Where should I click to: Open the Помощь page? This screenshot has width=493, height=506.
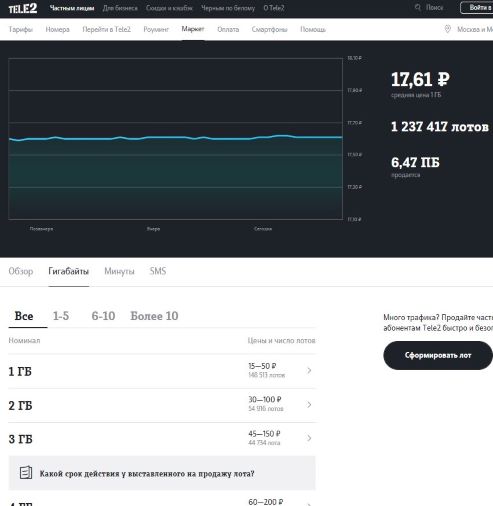(x=313, y=29)
